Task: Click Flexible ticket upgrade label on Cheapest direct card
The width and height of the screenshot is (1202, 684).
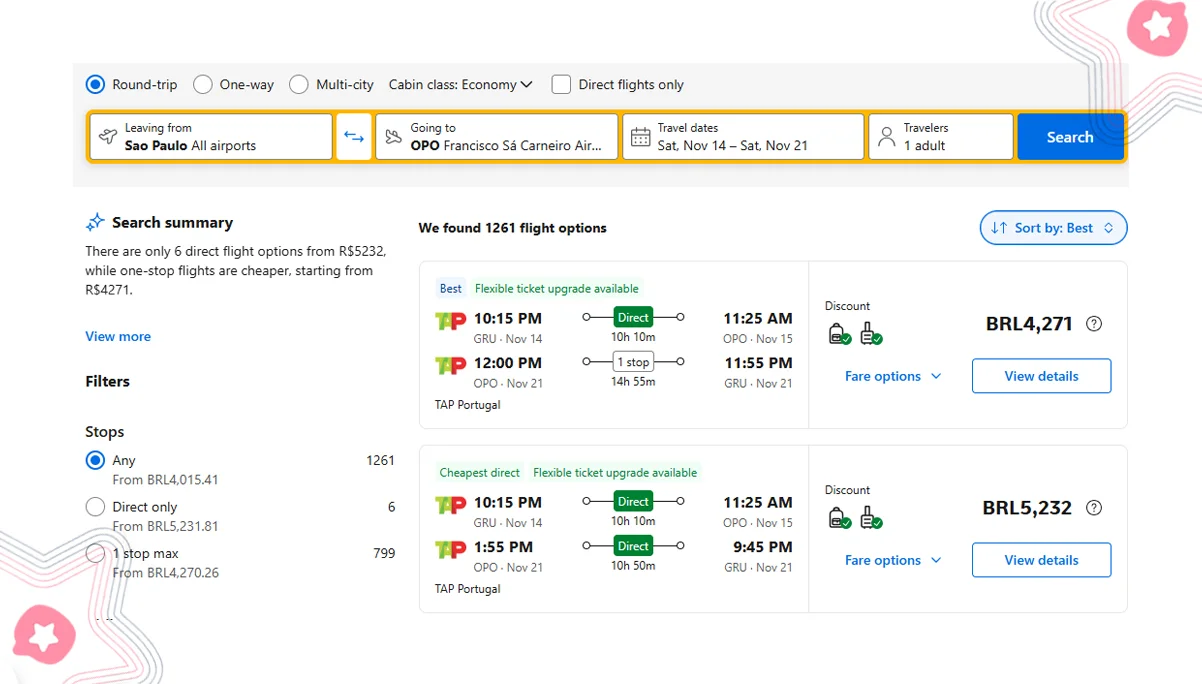Action: (615, 472)
